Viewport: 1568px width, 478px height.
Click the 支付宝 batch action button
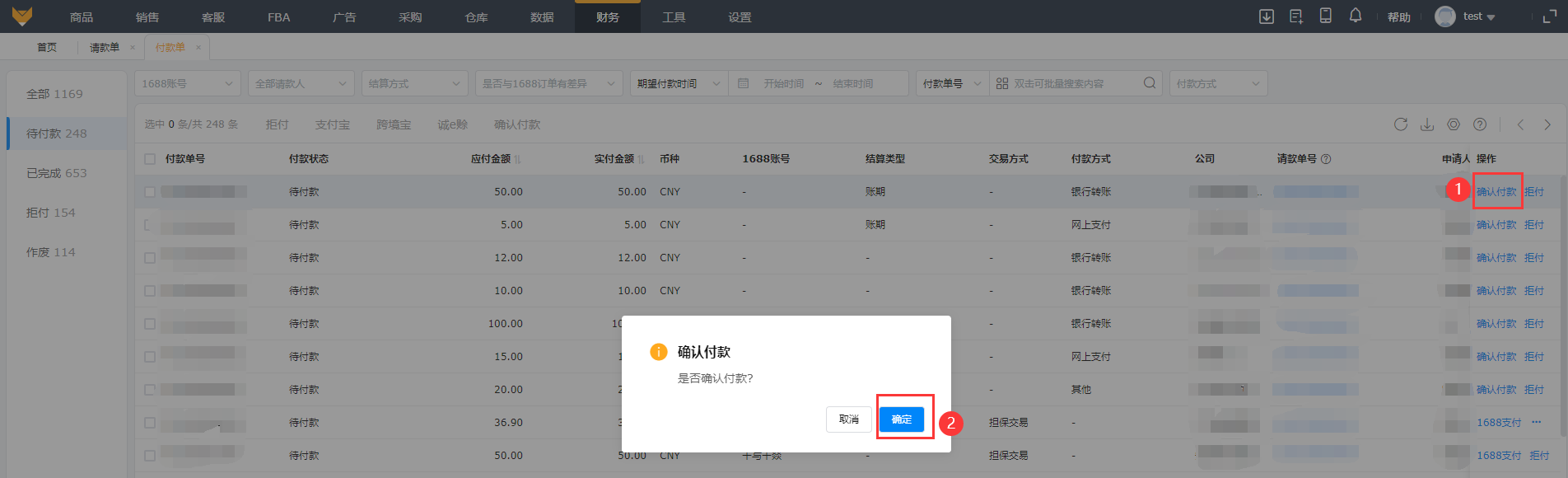(x=333, y=124)
